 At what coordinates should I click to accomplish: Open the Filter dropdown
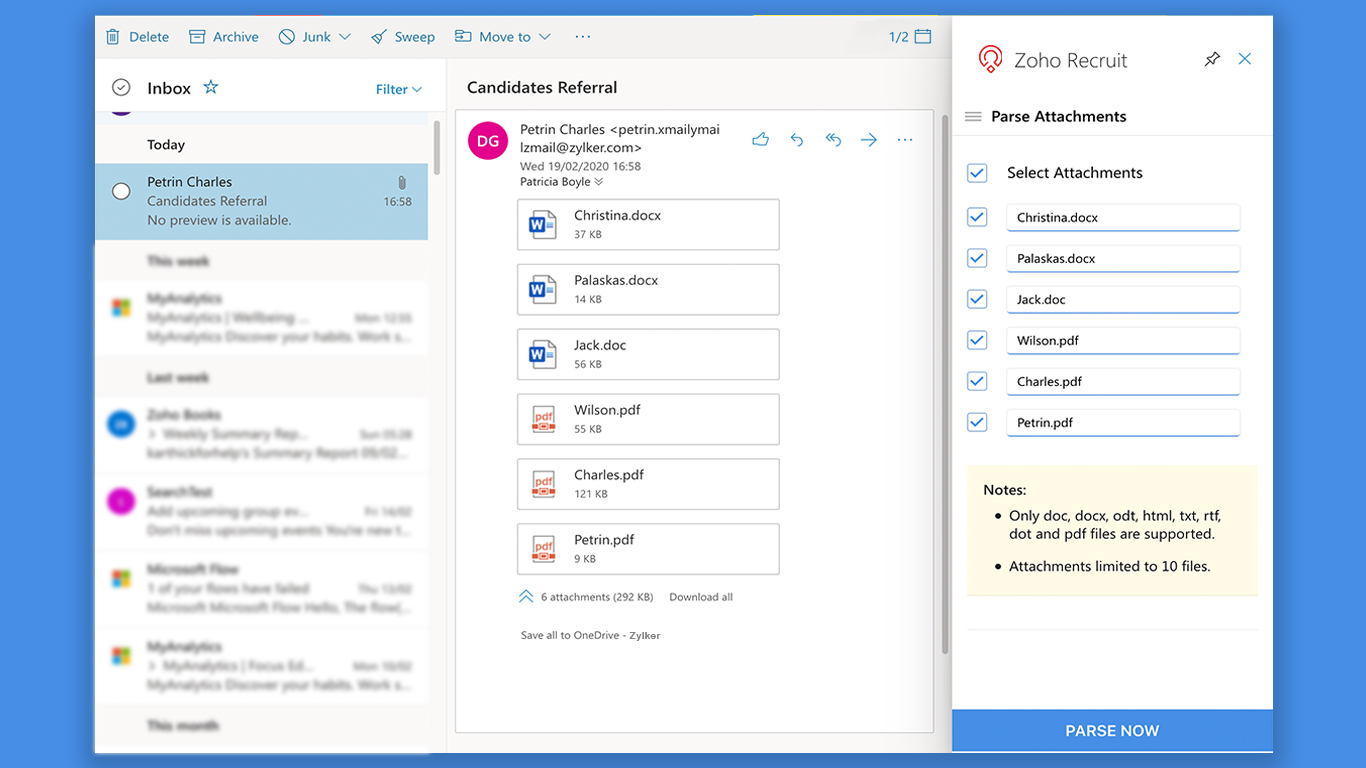click(x=398, y=89)
